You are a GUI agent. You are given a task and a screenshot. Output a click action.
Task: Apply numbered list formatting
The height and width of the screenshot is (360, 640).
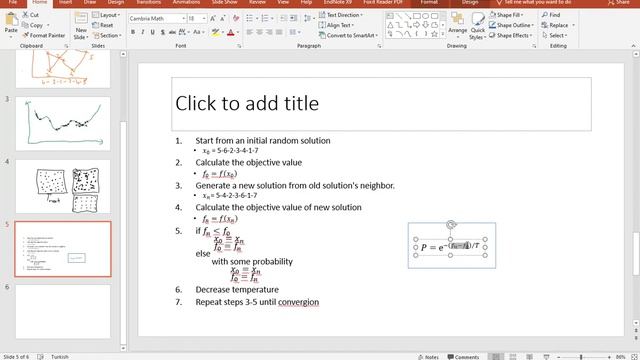click(x=264, y=18)
